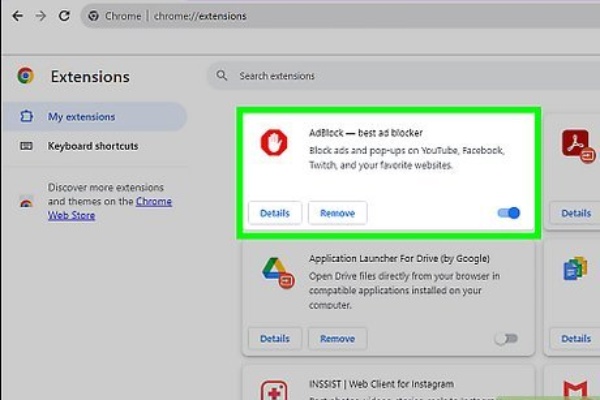Viewport: 600px width, 400px height.
Task: Click the INSSIST Instagram extension icon
Action: (274, 390)
